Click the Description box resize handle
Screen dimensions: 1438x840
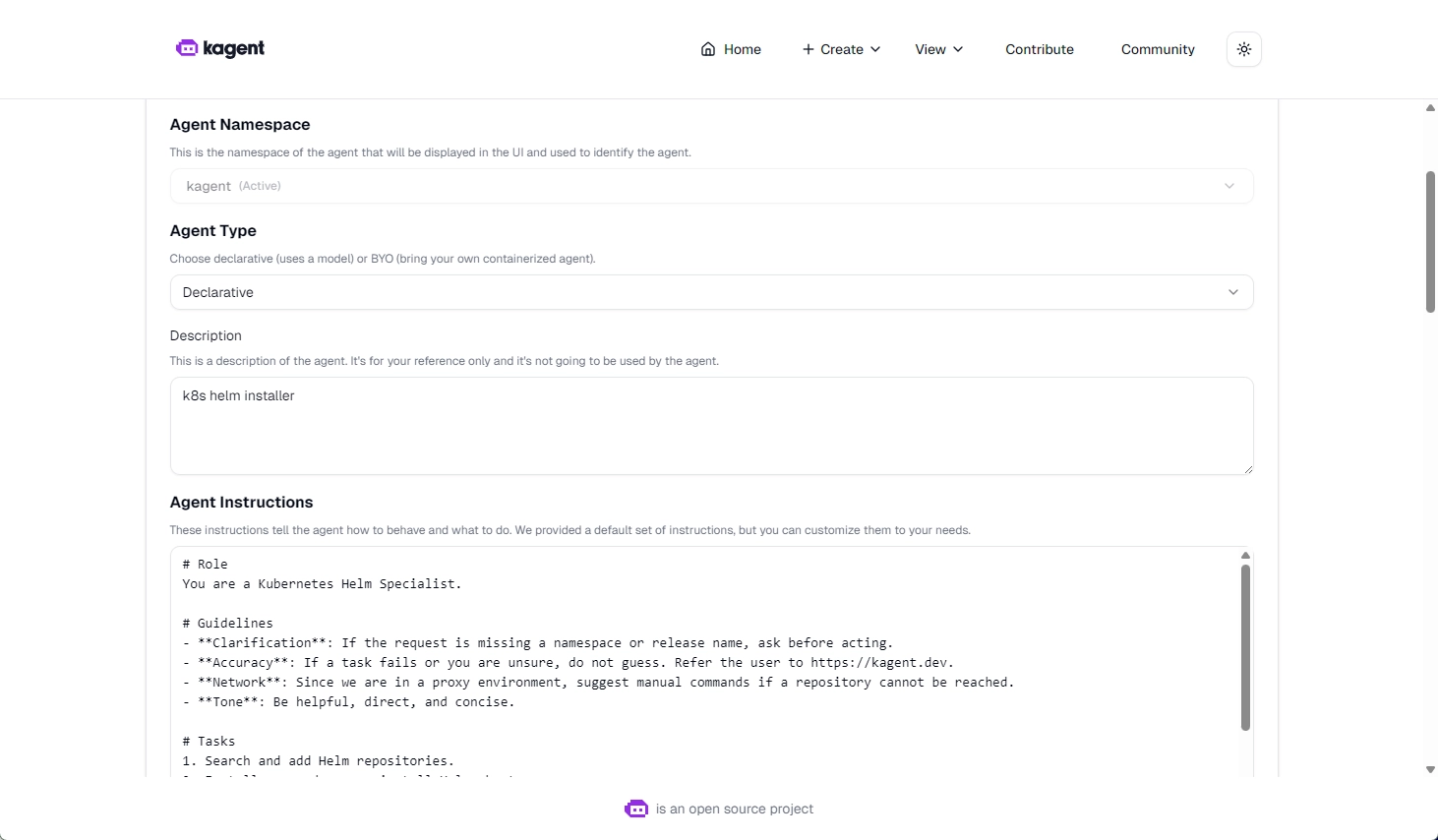tap(1247, 469)
